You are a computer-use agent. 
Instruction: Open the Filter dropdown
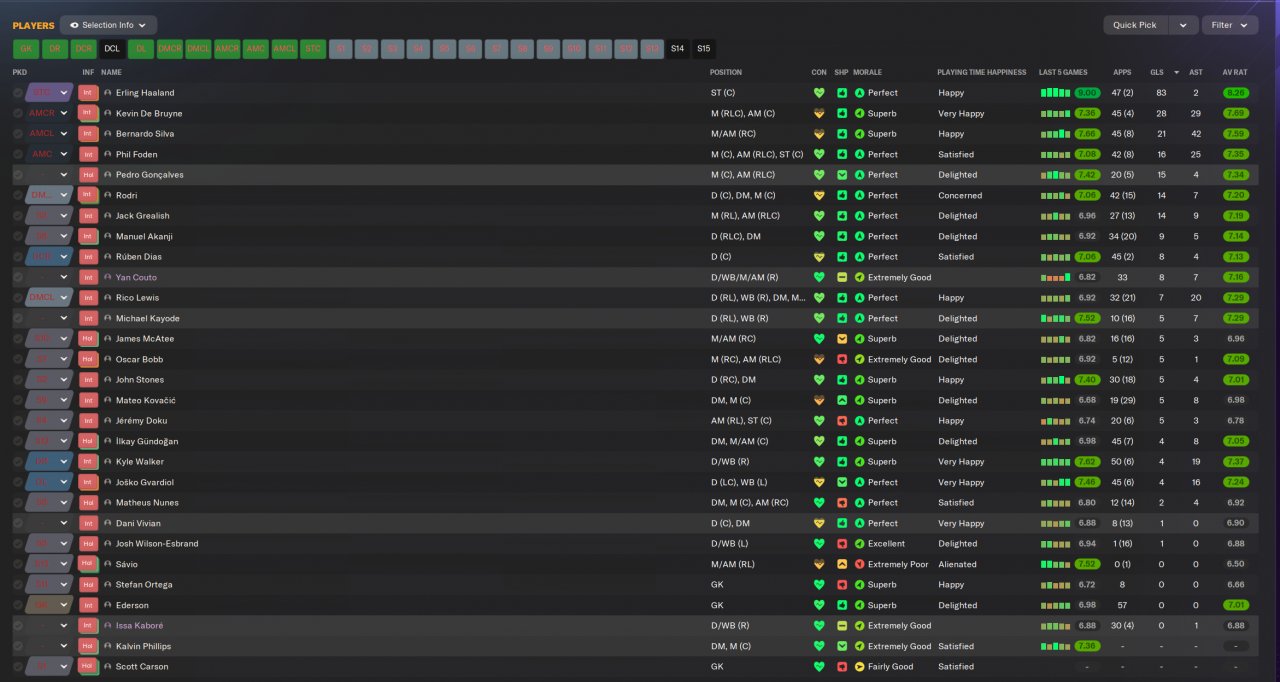pos(1230,25)
